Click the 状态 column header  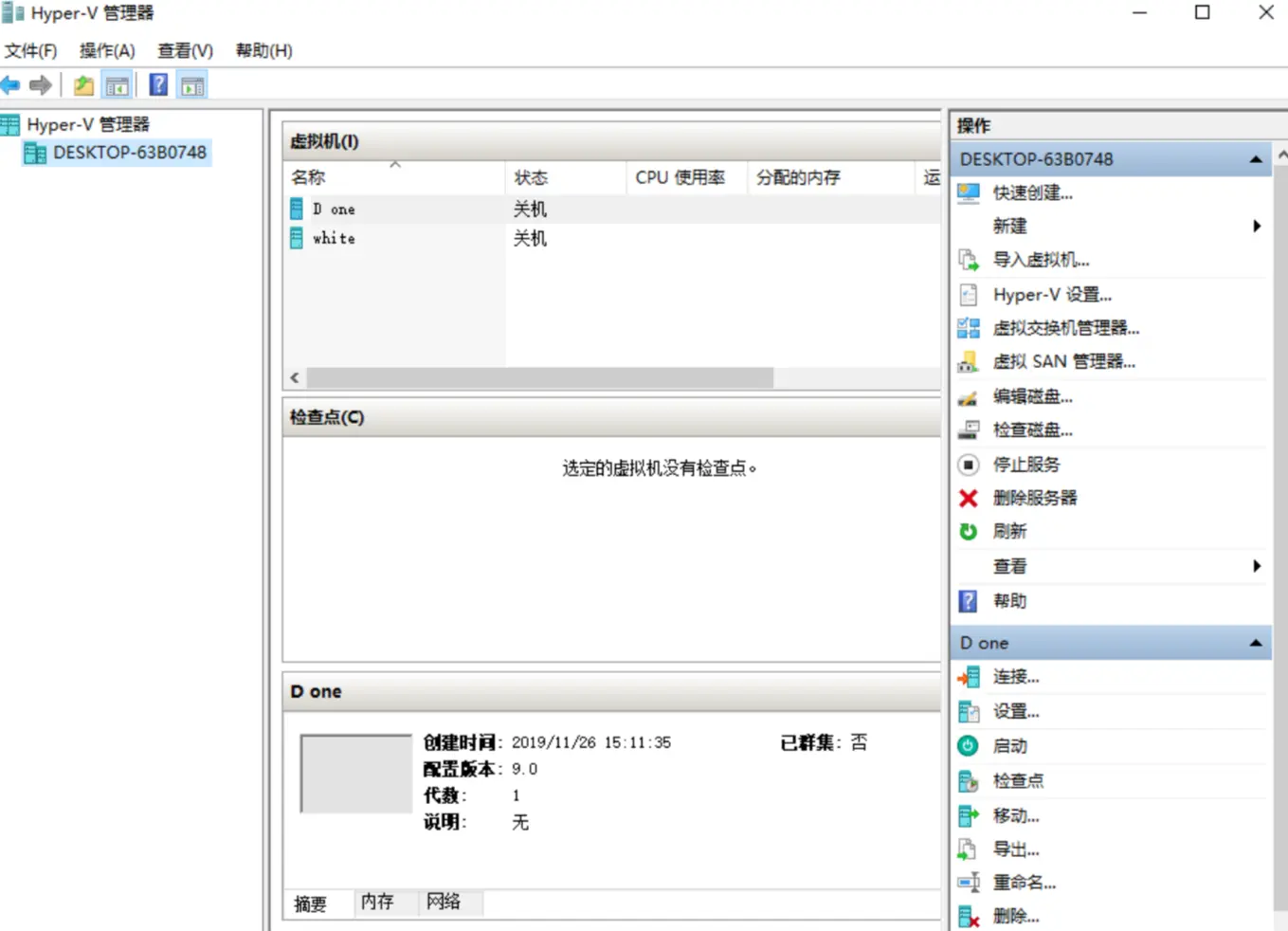click(x=566, y=177)
